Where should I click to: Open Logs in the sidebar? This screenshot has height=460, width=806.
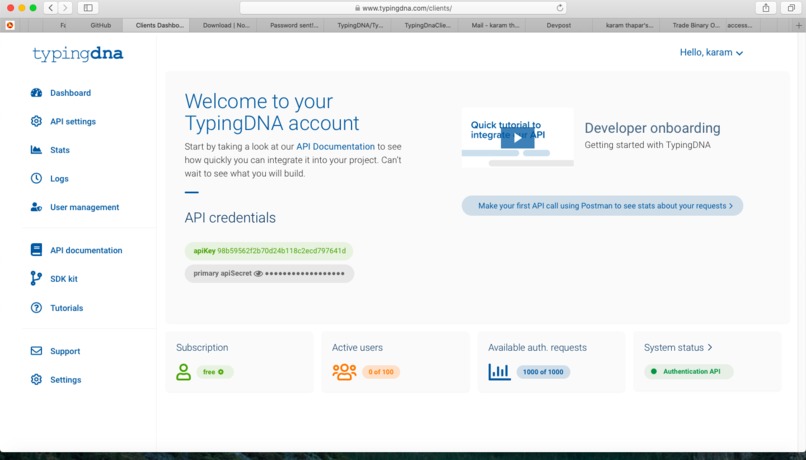(59, 178)
